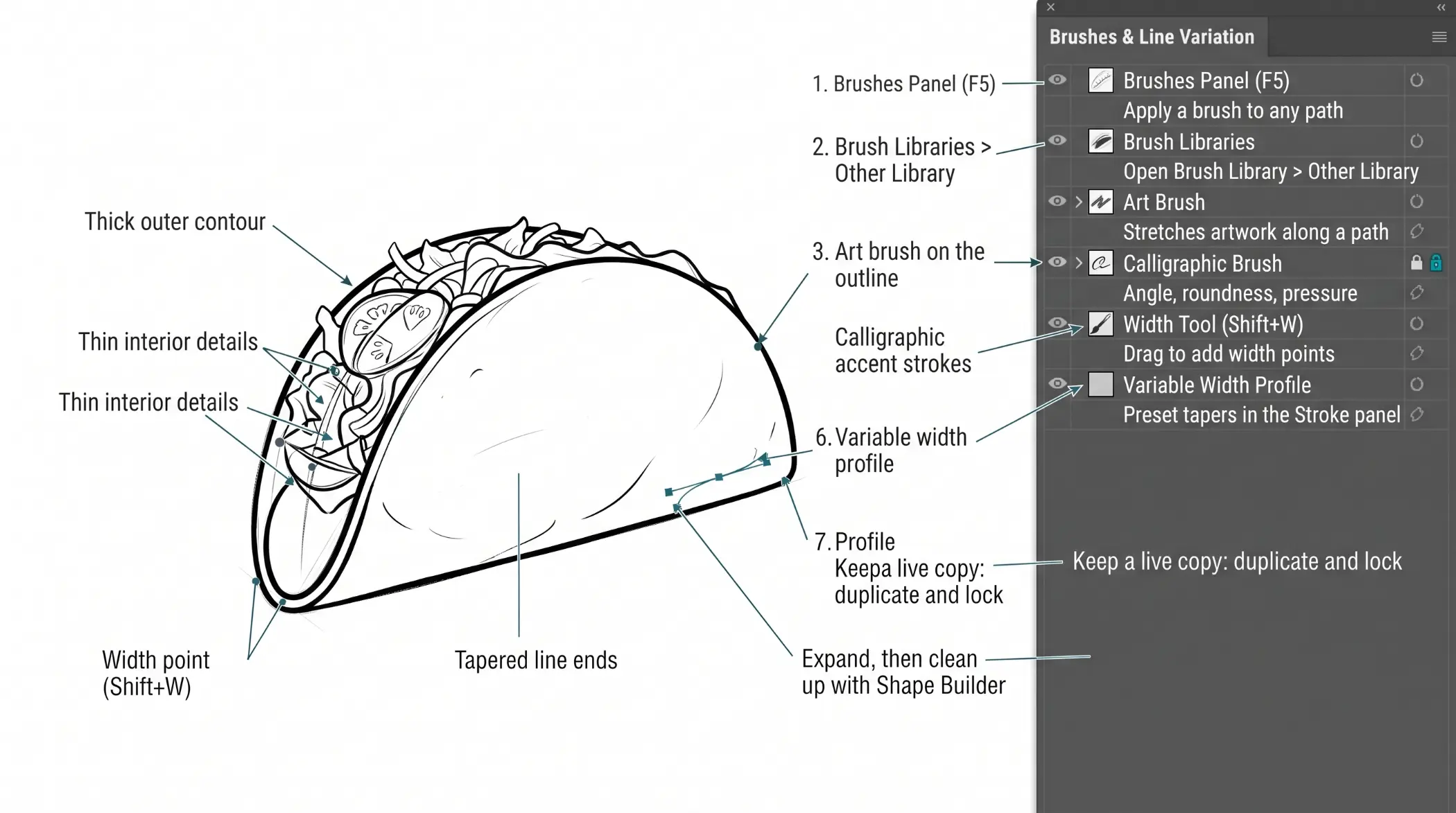Click the target circle on Brush Libraries row
Image resolution: width=1456 pixels, height=813 pixels.
1416,141
